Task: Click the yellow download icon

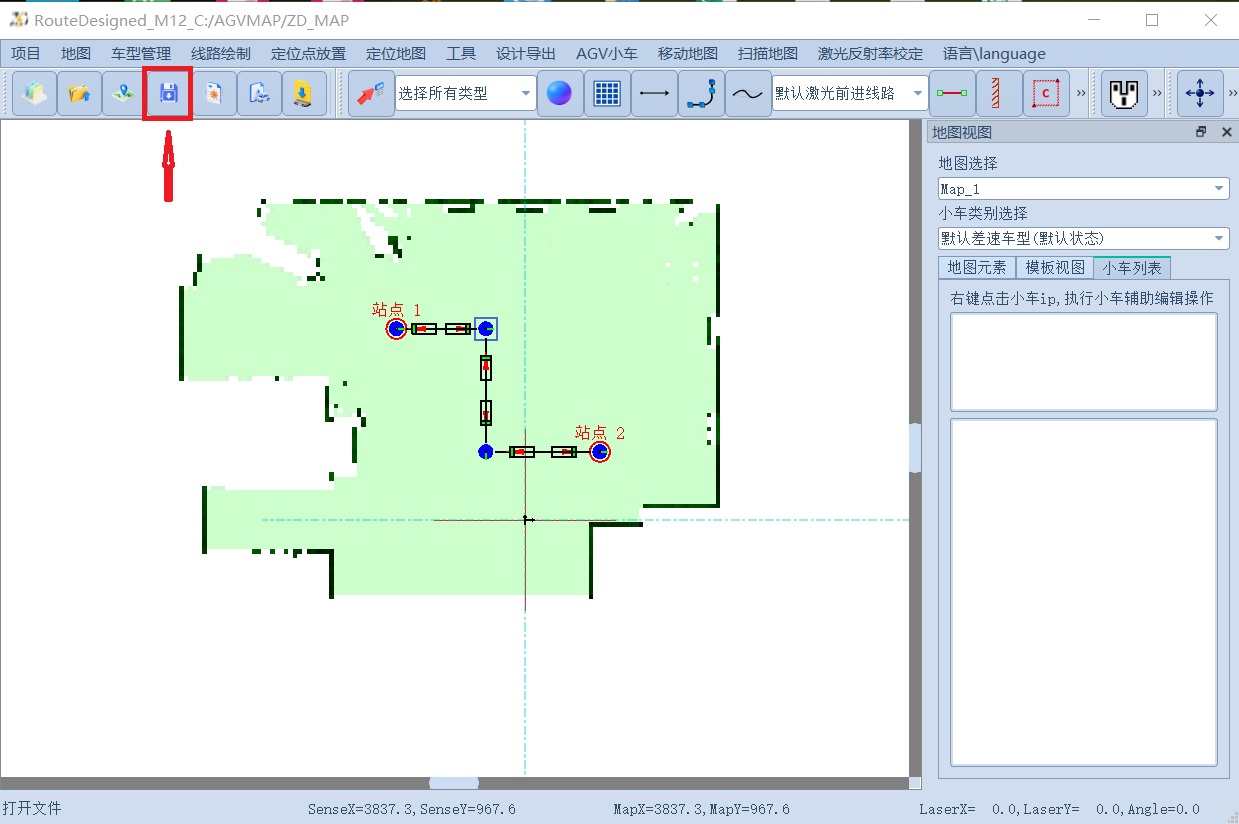Action: pyautogui.click(x=304, y=94)
